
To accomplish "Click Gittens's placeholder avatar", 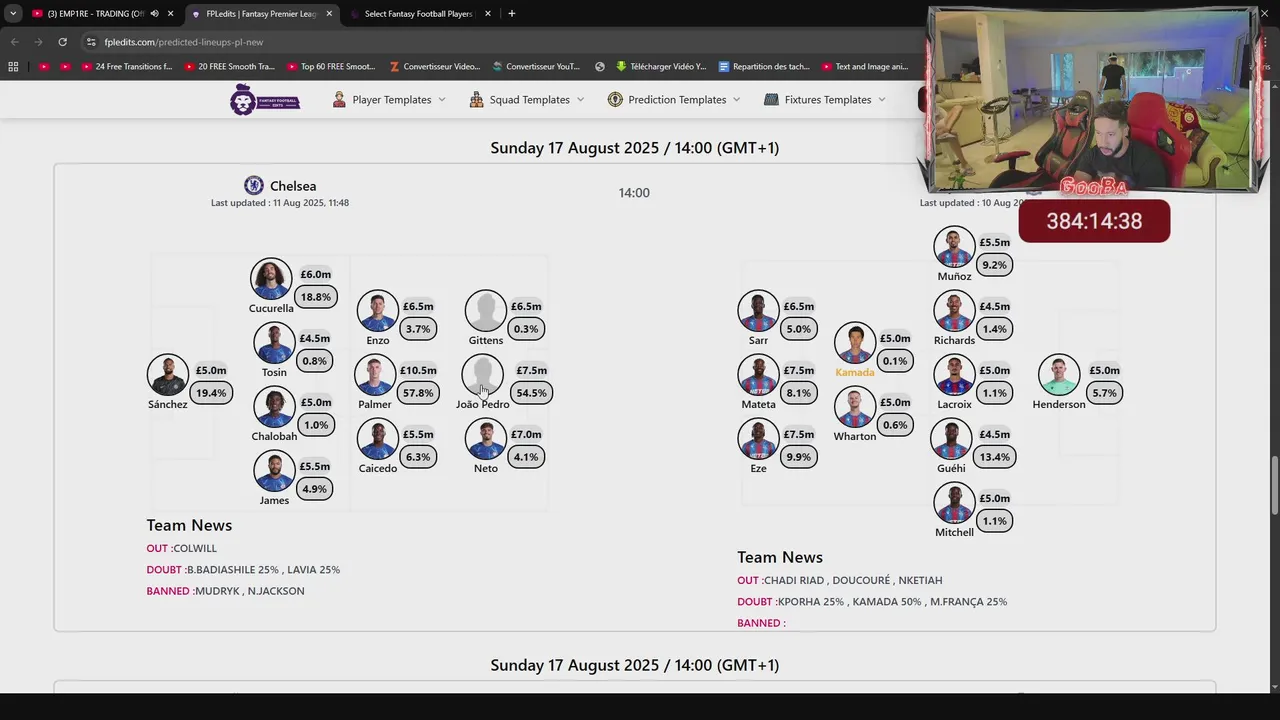I will (485, 311).
